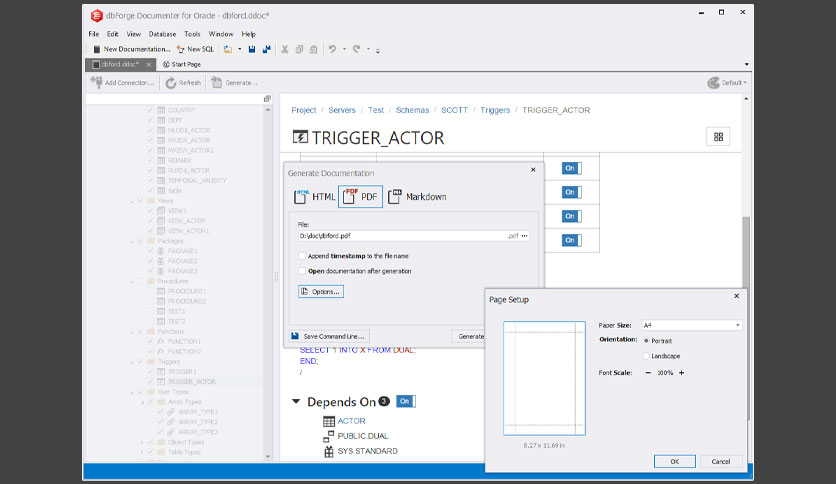Click Add Connection in the document toolbar
This screenshot has width=836, height=484.
pyautogui.click(x=122, y=83)
